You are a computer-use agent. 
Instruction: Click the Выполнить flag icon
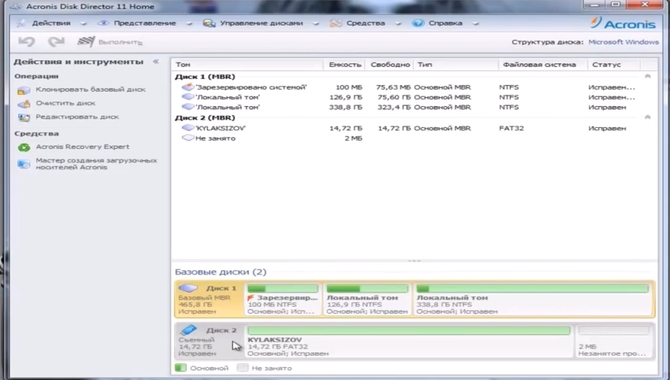click(86, 41)
